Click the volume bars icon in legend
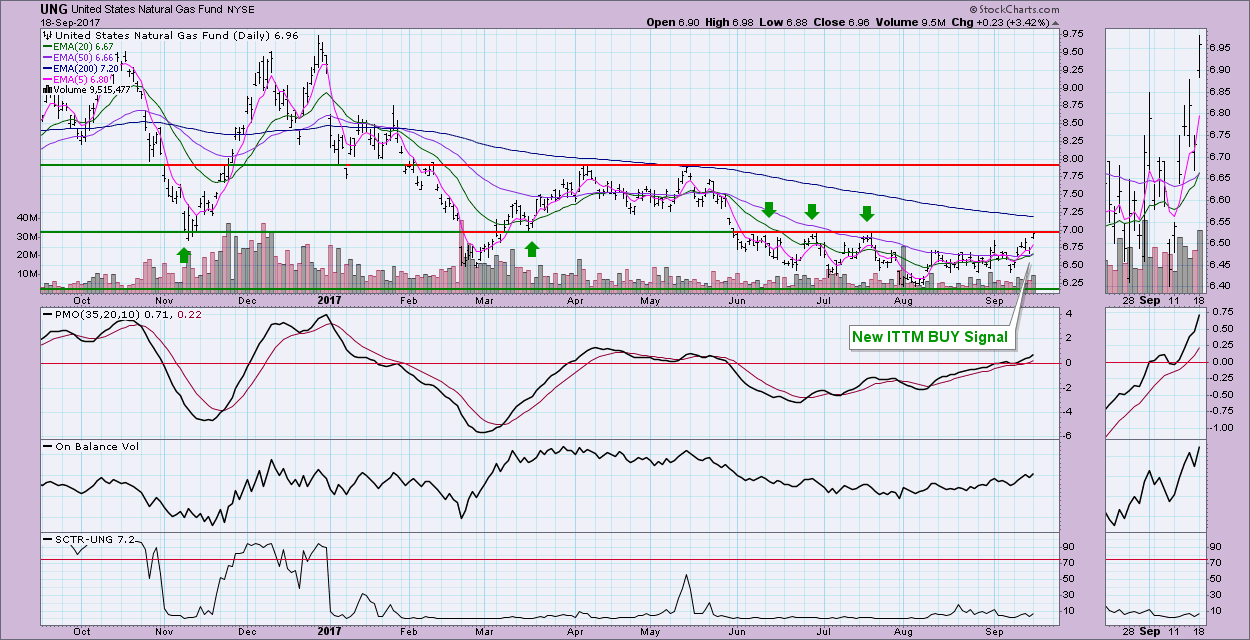This screenshot has width=1250, height=640. [x=46, y=90]
